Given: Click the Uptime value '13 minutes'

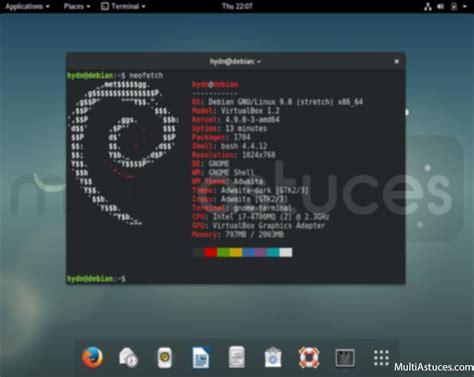Looking at the screenshot, I should tap(246, 128).
